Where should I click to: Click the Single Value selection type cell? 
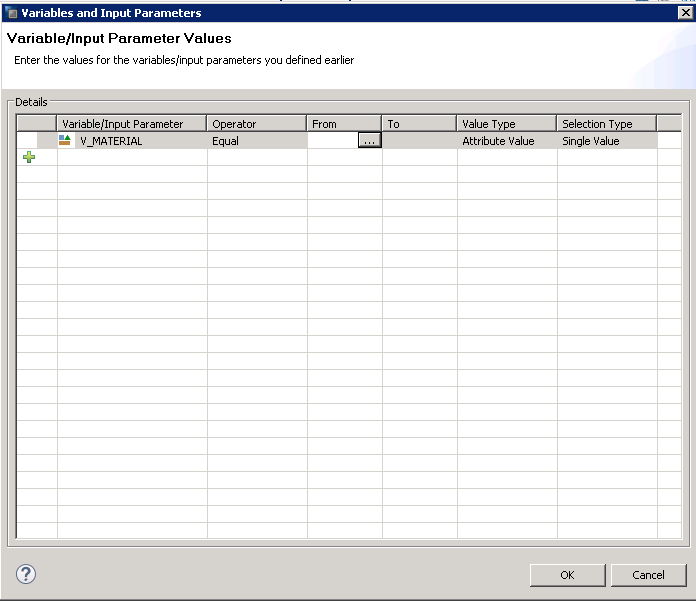click(607, 141)
